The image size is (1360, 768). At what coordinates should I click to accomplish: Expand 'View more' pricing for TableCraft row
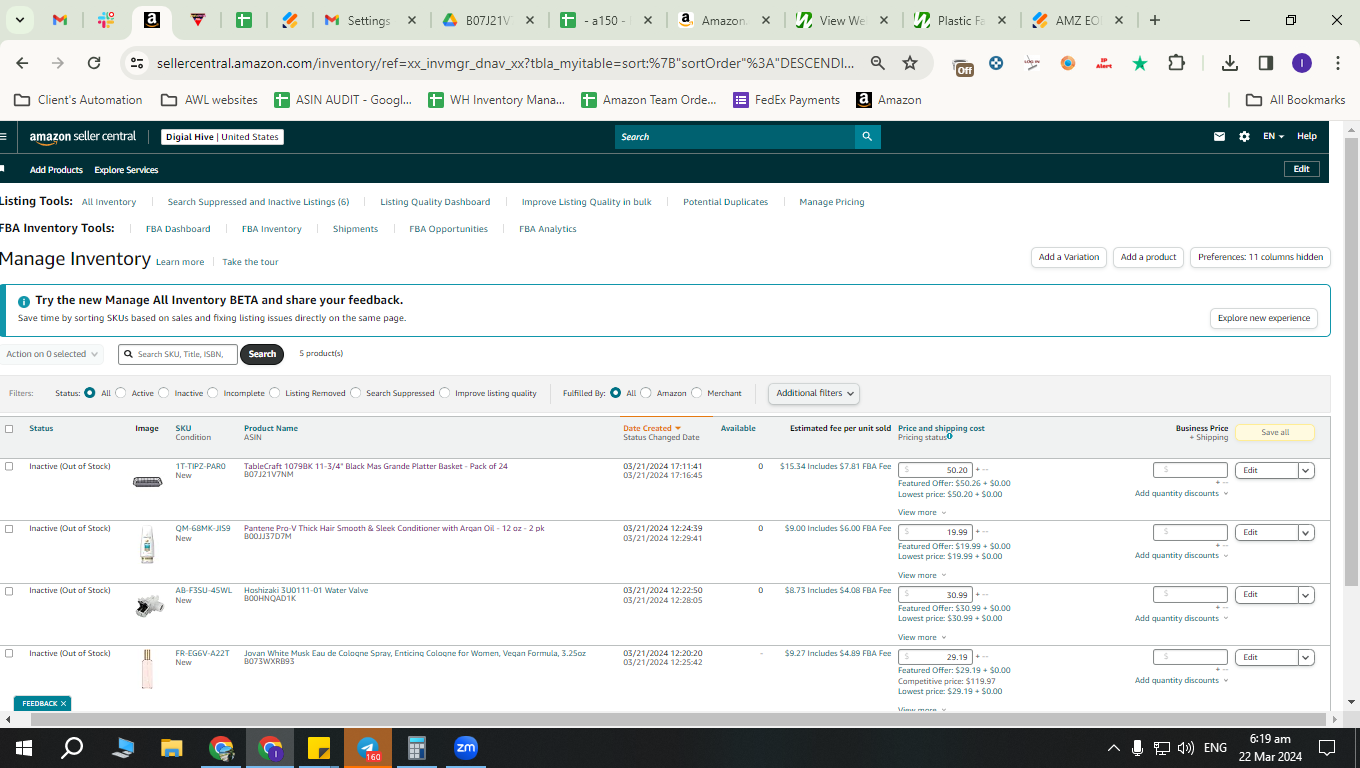[x=921, y=513]
